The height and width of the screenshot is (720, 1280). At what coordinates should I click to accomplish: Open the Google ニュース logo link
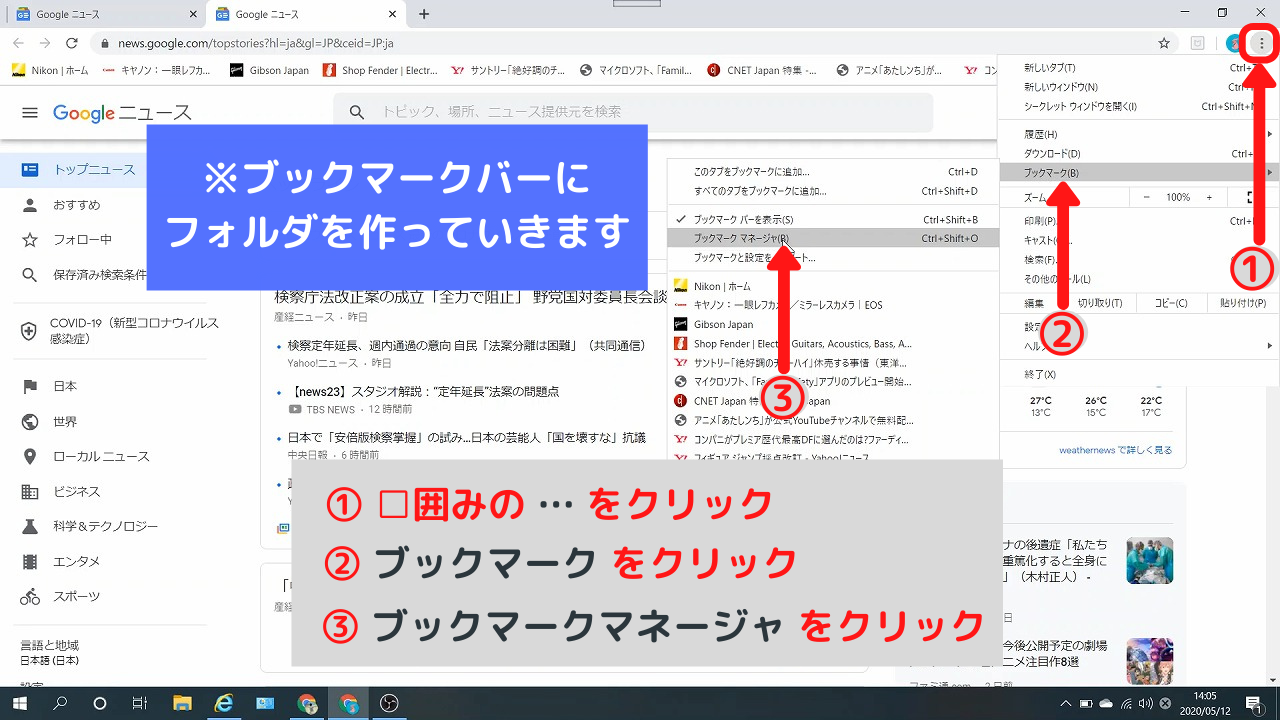[x=122, y=113]
